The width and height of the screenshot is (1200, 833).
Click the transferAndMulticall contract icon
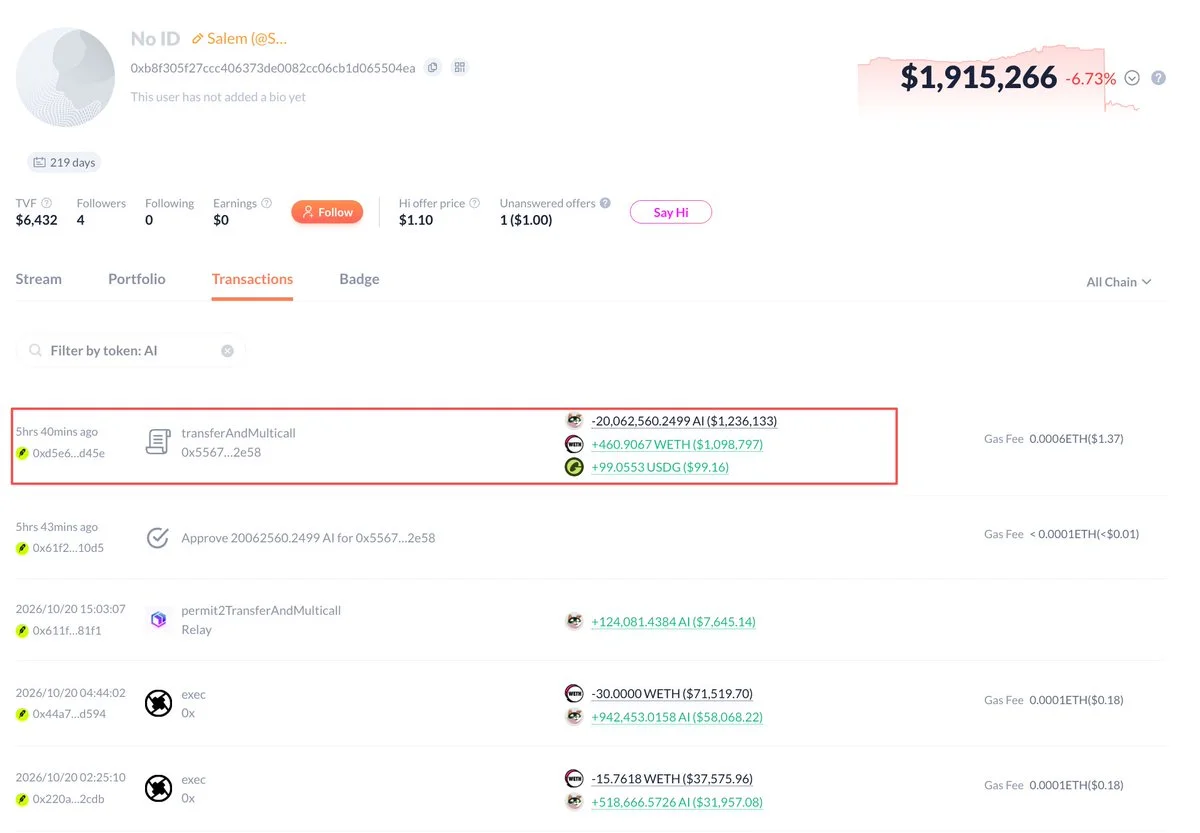[x=158, y=442]
